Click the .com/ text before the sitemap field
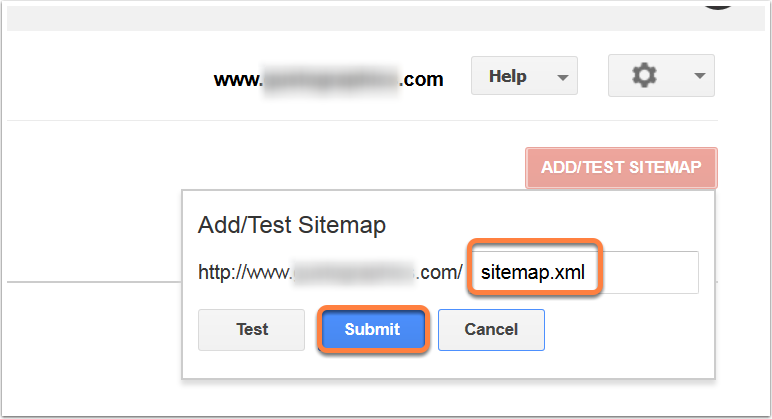 439,272
